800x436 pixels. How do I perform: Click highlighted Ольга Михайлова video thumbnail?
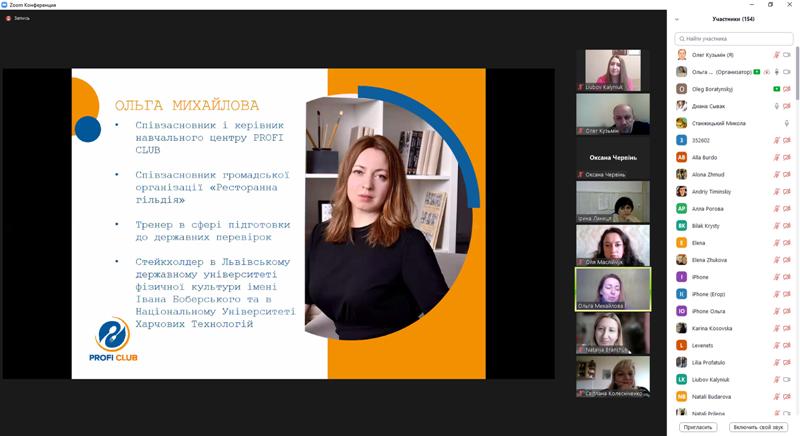[613, 289]
